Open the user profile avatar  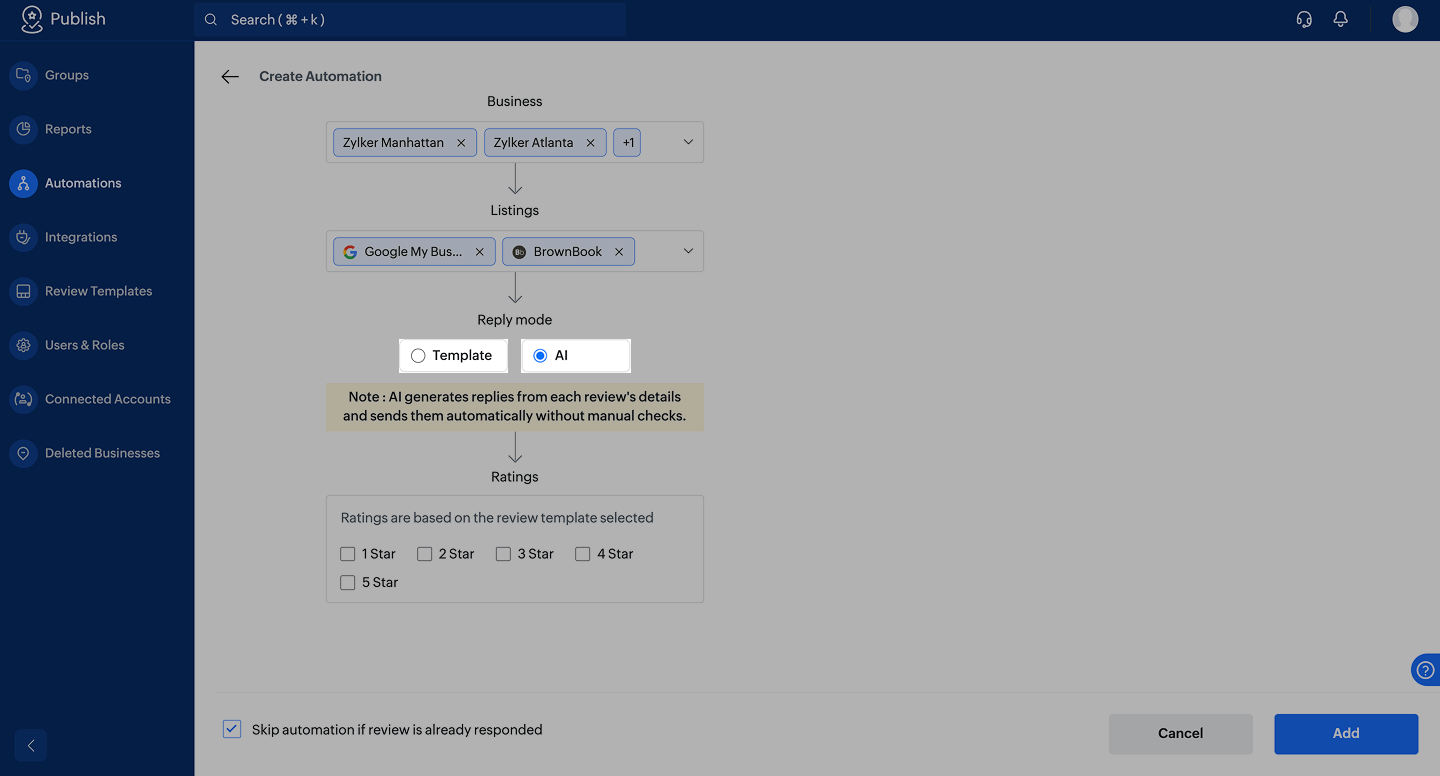coord(1405,19)
